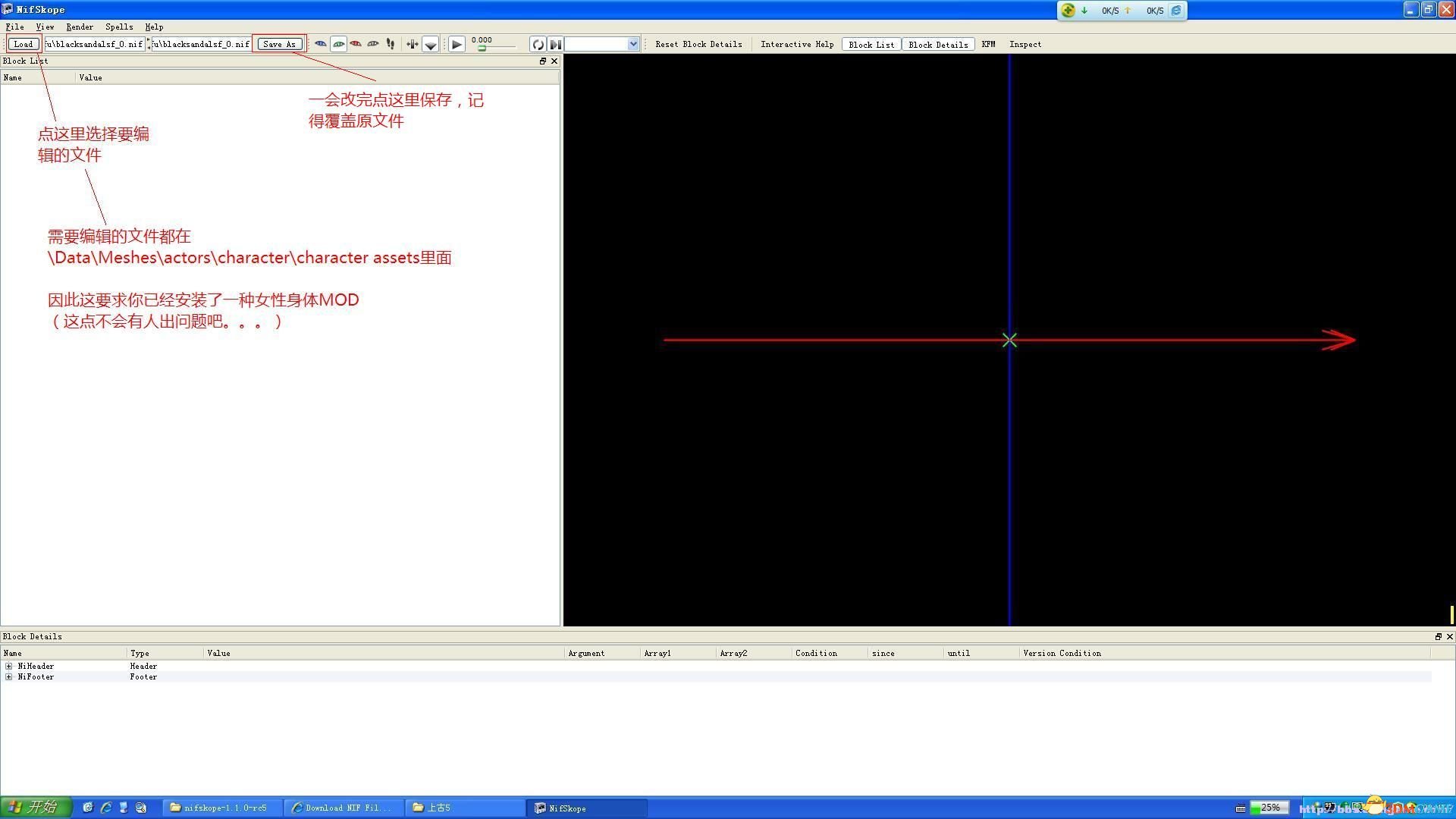Click Internet Explorer quick launch icon
This screenshot has width=1456, height=819.
(x=105, y=808)
